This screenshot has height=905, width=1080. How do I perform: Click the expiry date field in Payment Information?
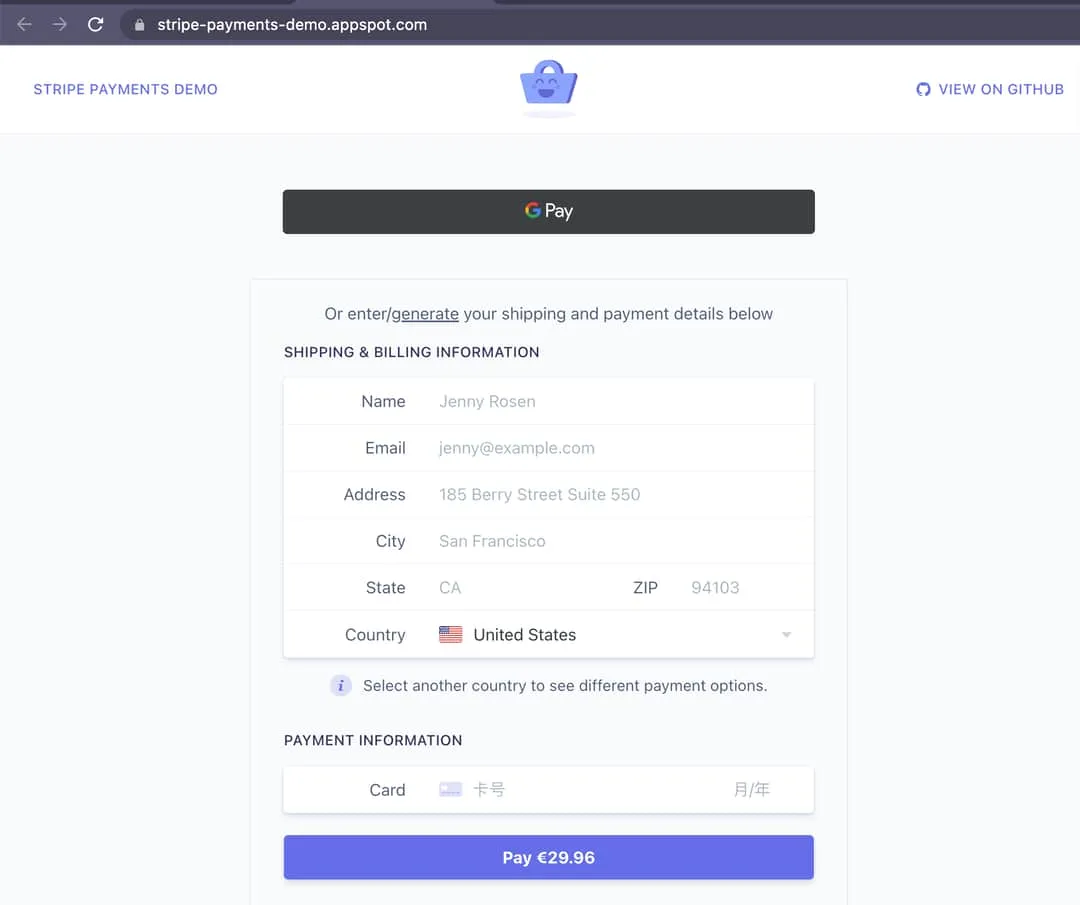tap(751, 789)
